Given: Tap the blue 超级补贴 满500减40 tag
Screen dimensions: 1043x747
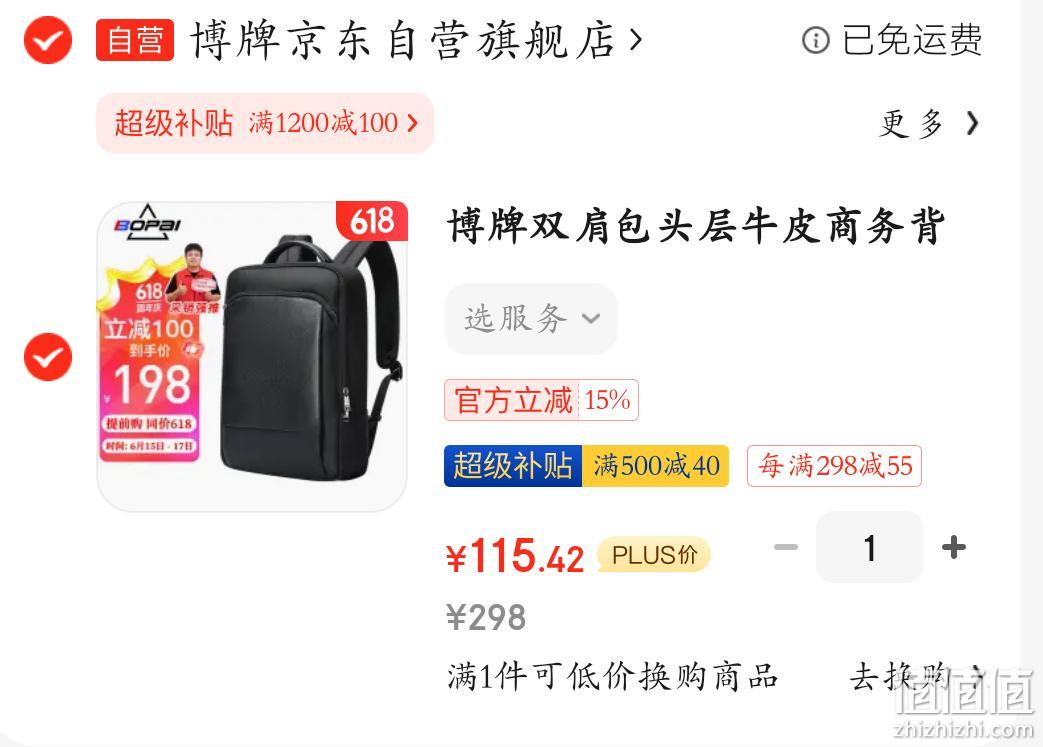Looking at the screenshot, I should click(x=587, y=466).
